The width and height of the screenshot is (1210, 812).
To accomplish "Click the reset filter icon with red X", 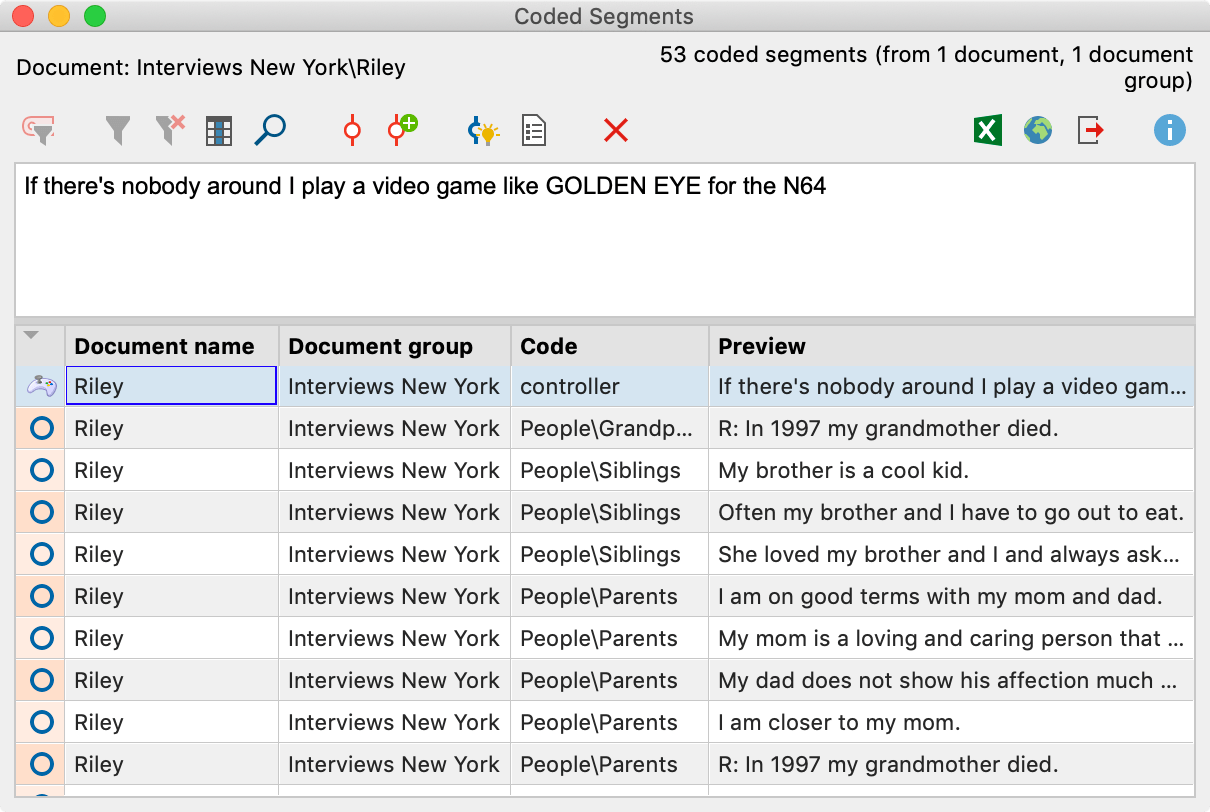I will point(170,130).
